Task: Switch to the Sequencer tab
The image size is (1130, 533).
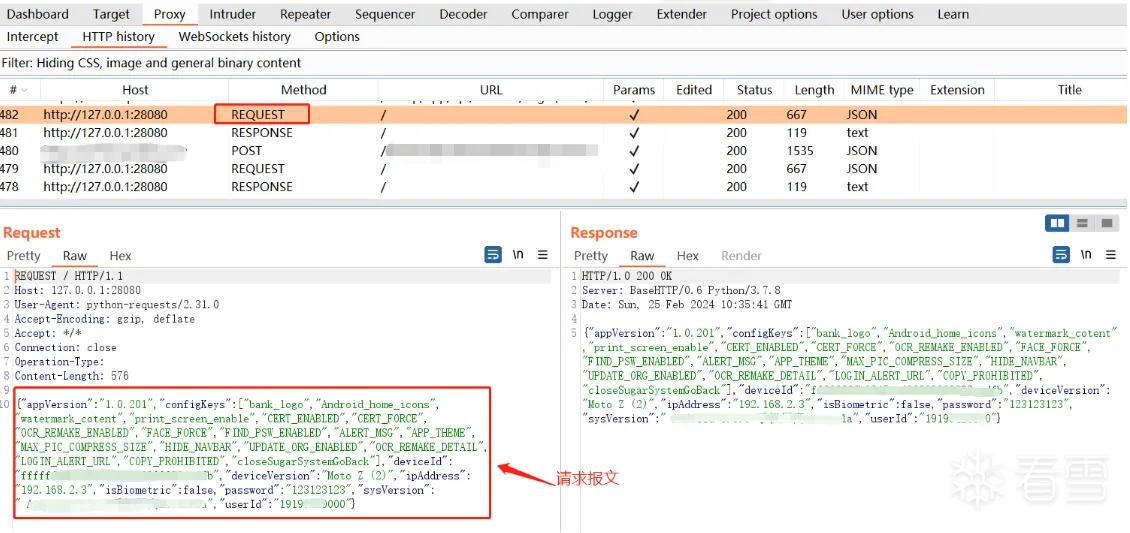Action: pos(386,14)
